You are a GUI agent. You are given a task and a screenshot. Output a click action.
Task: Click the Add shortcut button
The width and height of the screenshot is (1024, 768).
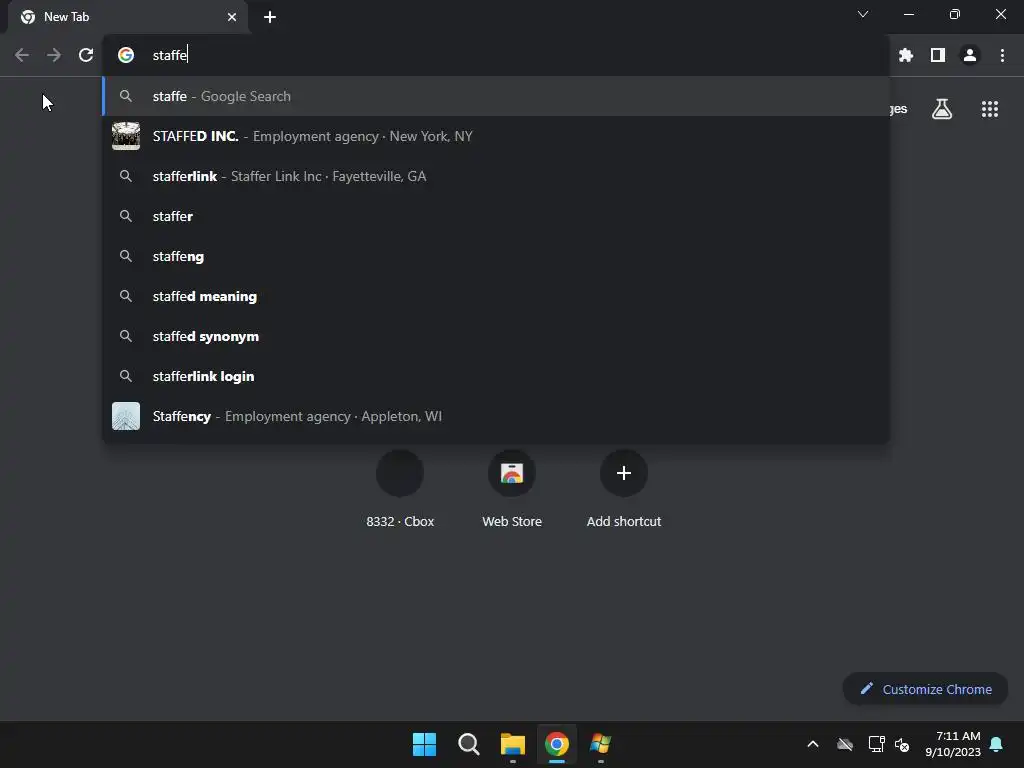[x=624, y=488]
